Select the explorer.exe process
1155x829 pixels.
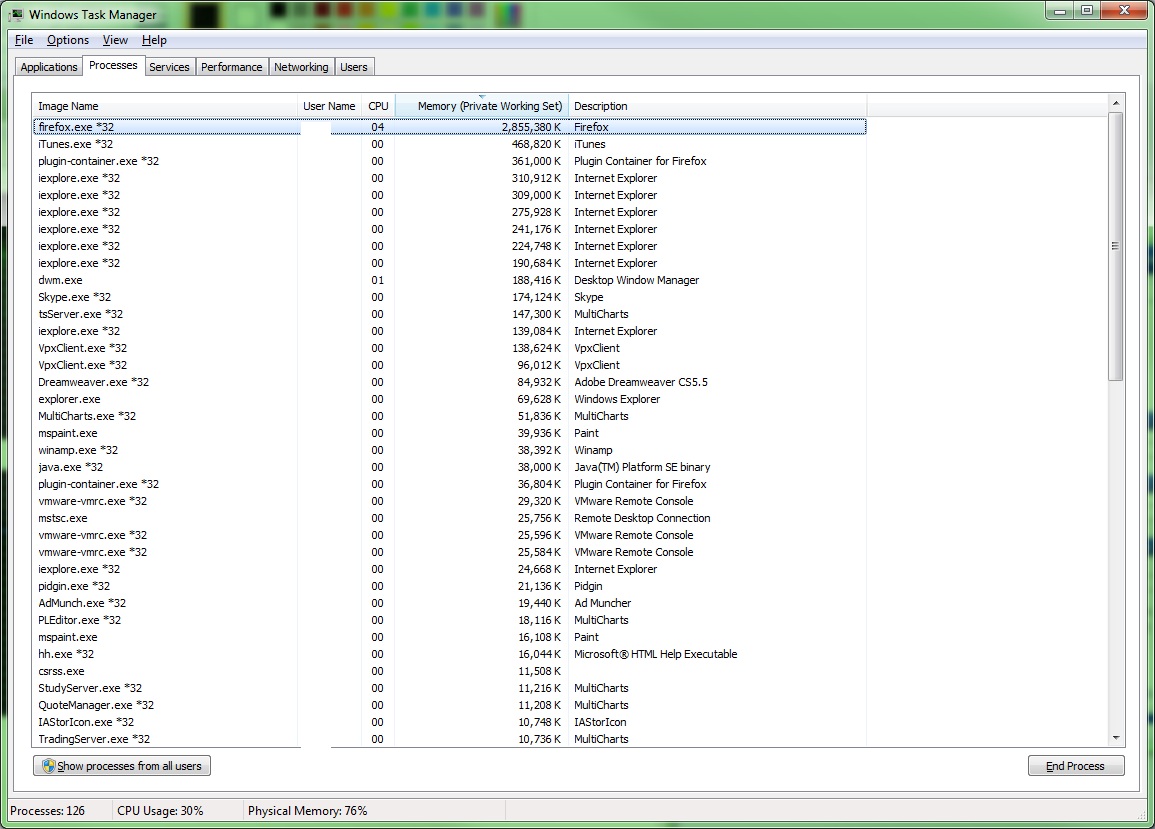(449, 399)
